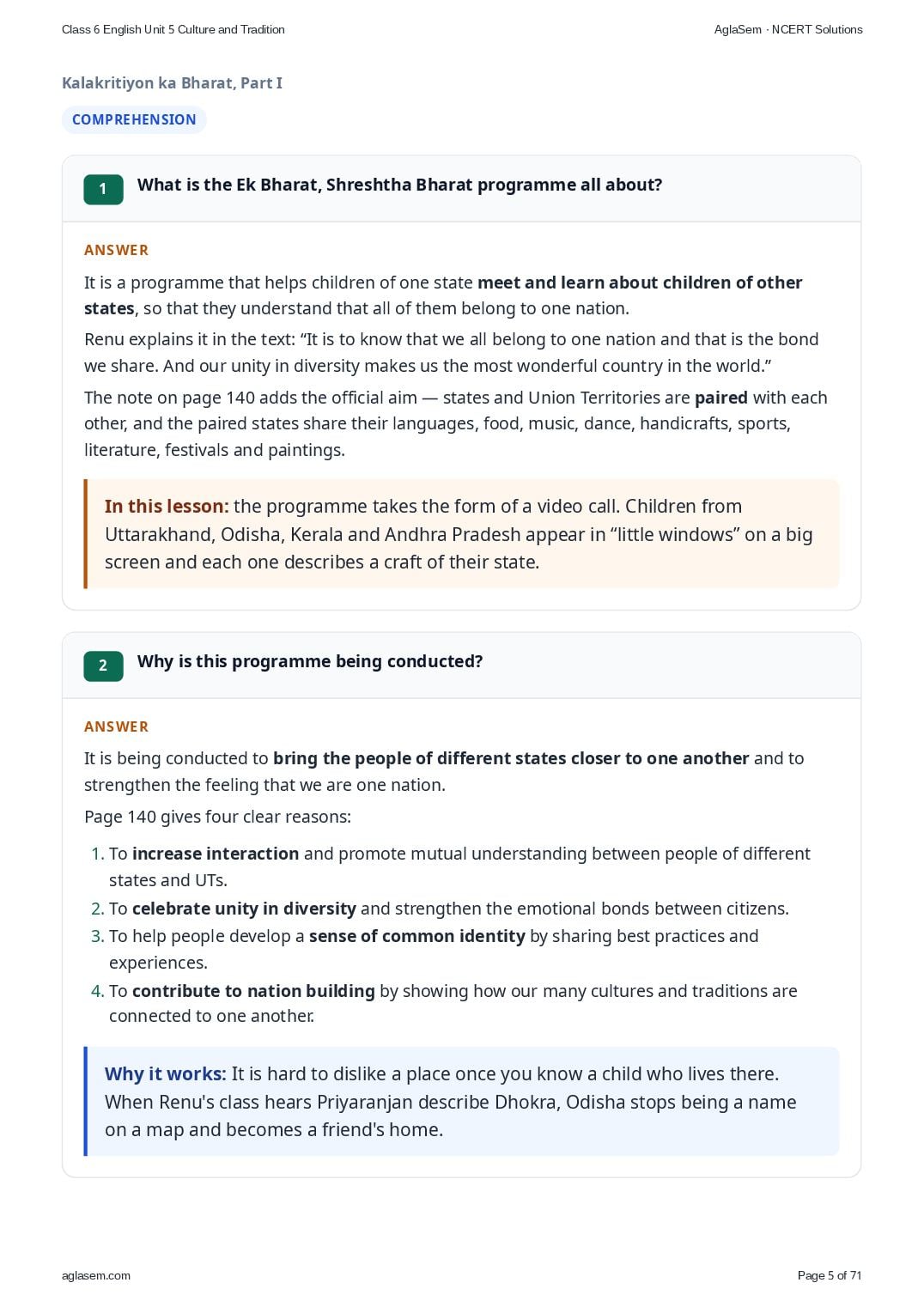Click list item 3 sense of common identity
The height and width of the screenshot is (1307, 924).
[x=425, y=949]
